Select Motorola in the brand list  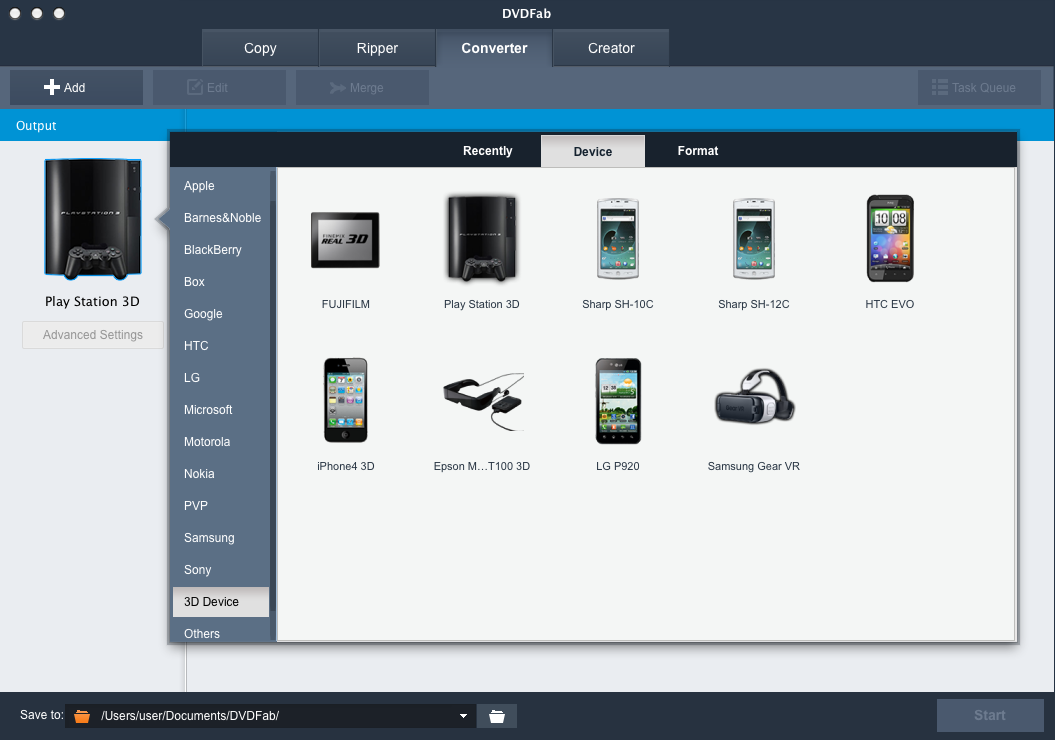(x=221, y=442)
